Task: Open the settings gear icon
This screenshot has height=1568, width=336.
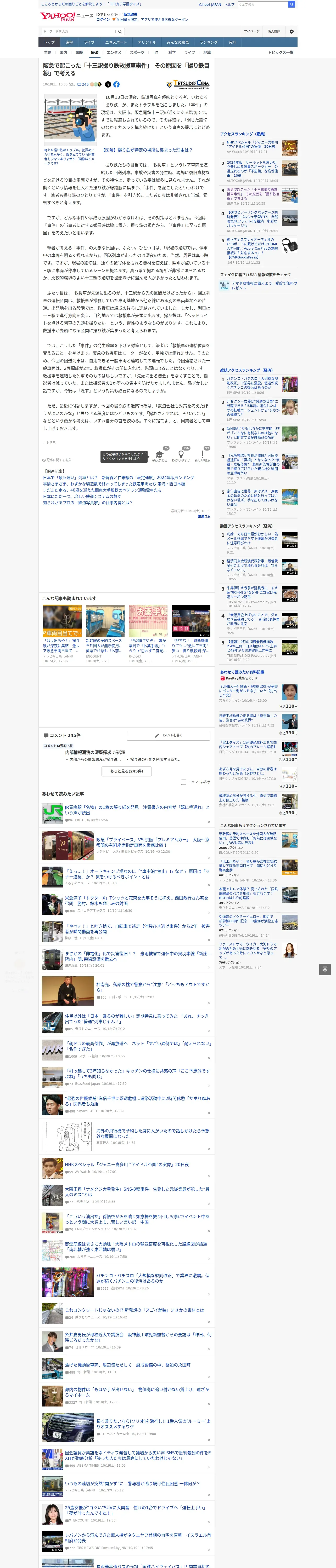Action: click(x=292, y=31)
